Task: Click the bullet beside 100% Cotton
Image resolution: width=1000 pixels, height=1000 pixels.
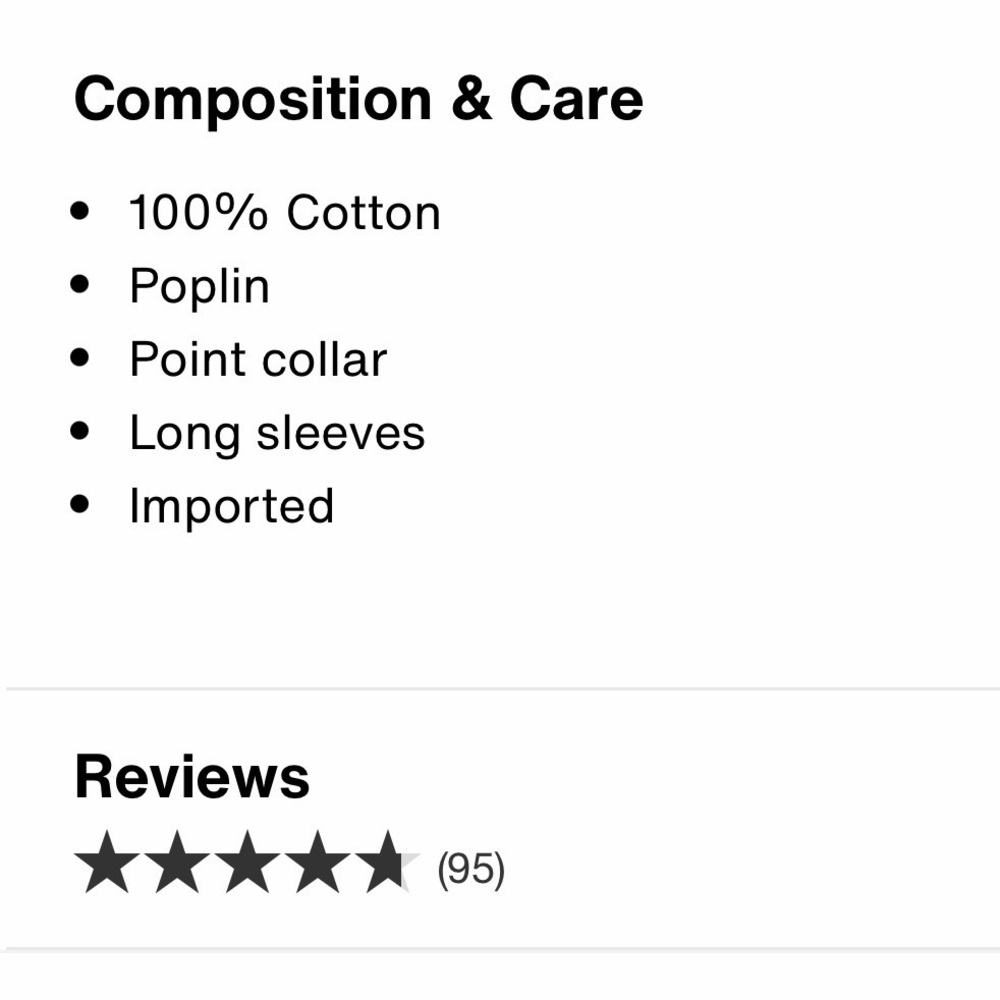Action: coord(80,211)
